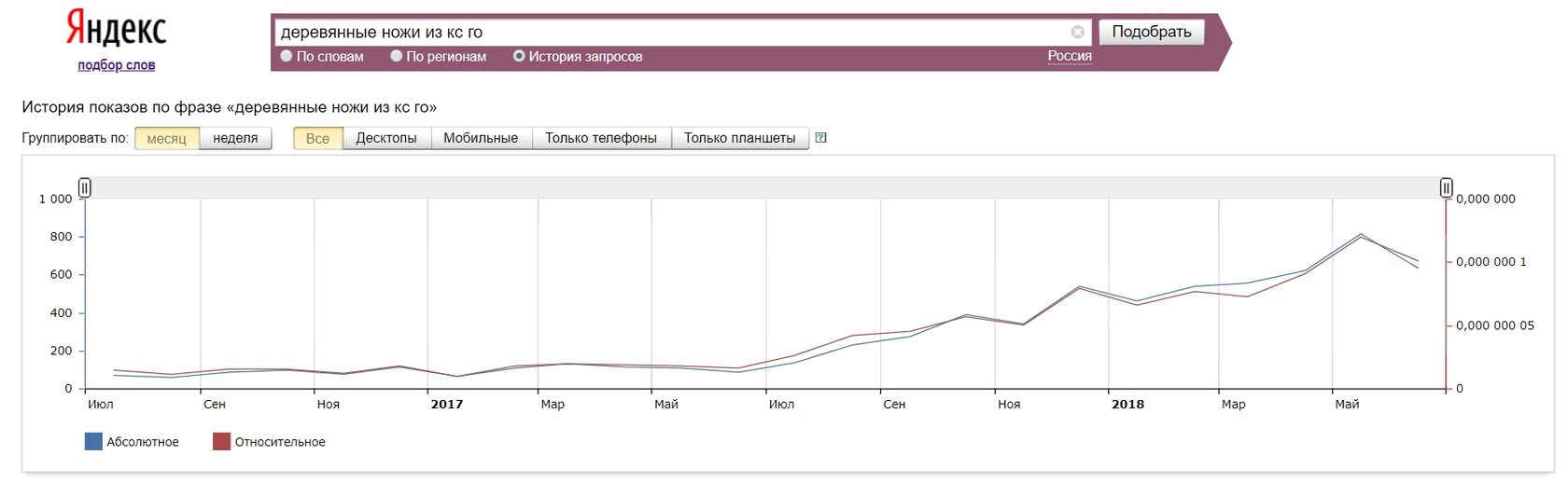Image resolution: width=1568 pixels, height=483 pixels.
Task: Filter by Только телефоны
Action: point(601,138)
